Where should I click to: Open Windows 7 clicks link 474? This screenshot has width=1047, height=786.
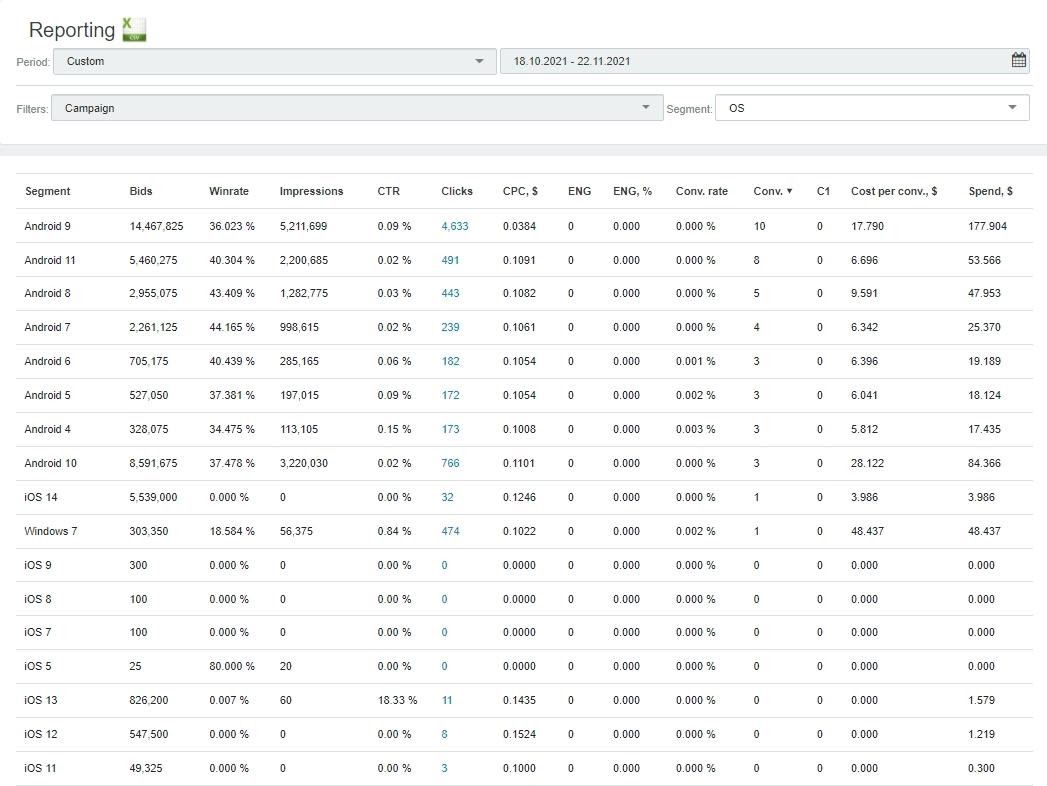click(x=450, y=531)
